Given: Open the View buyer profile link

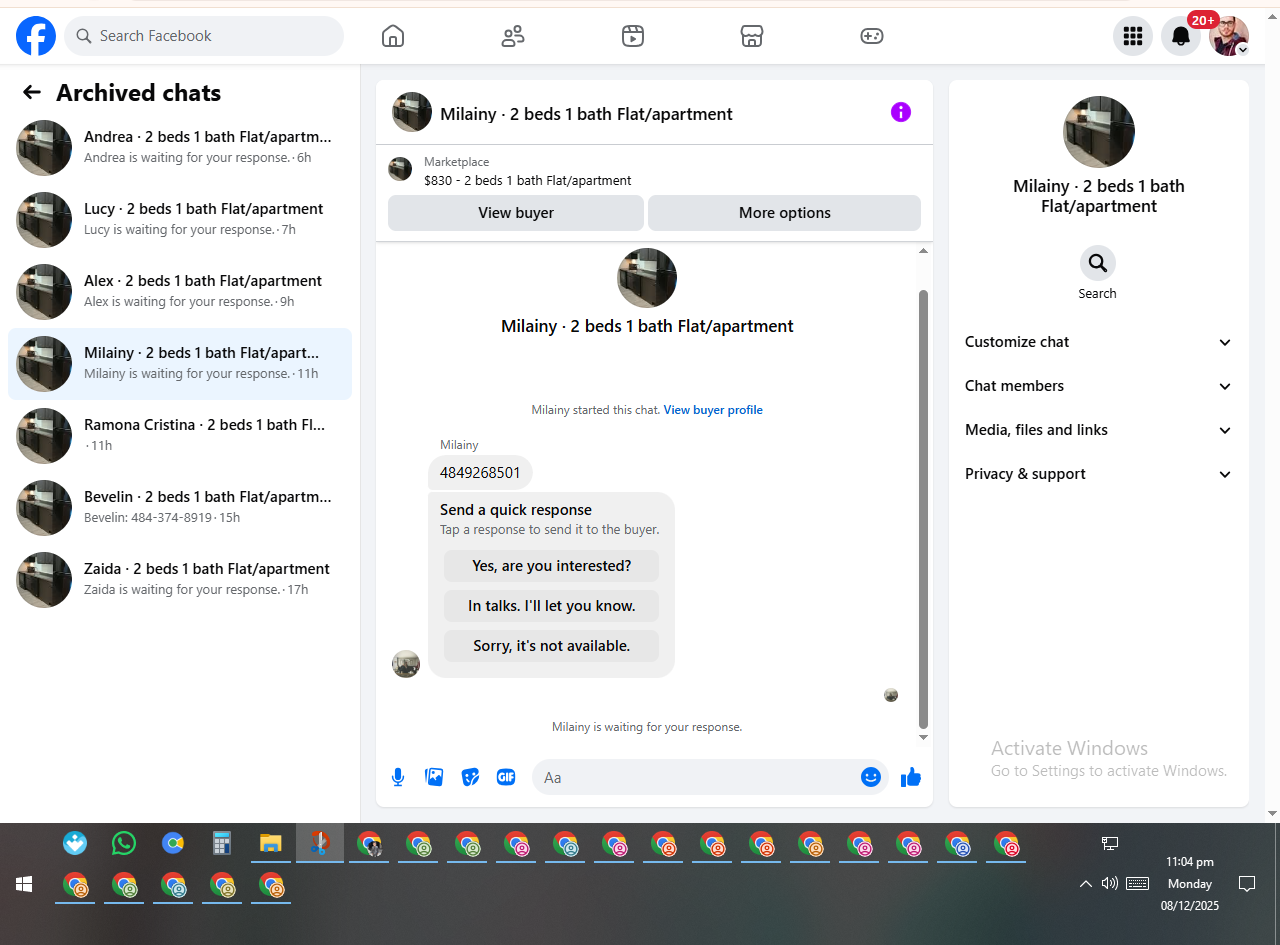Looking at the screenshot, I should [713, 410].
